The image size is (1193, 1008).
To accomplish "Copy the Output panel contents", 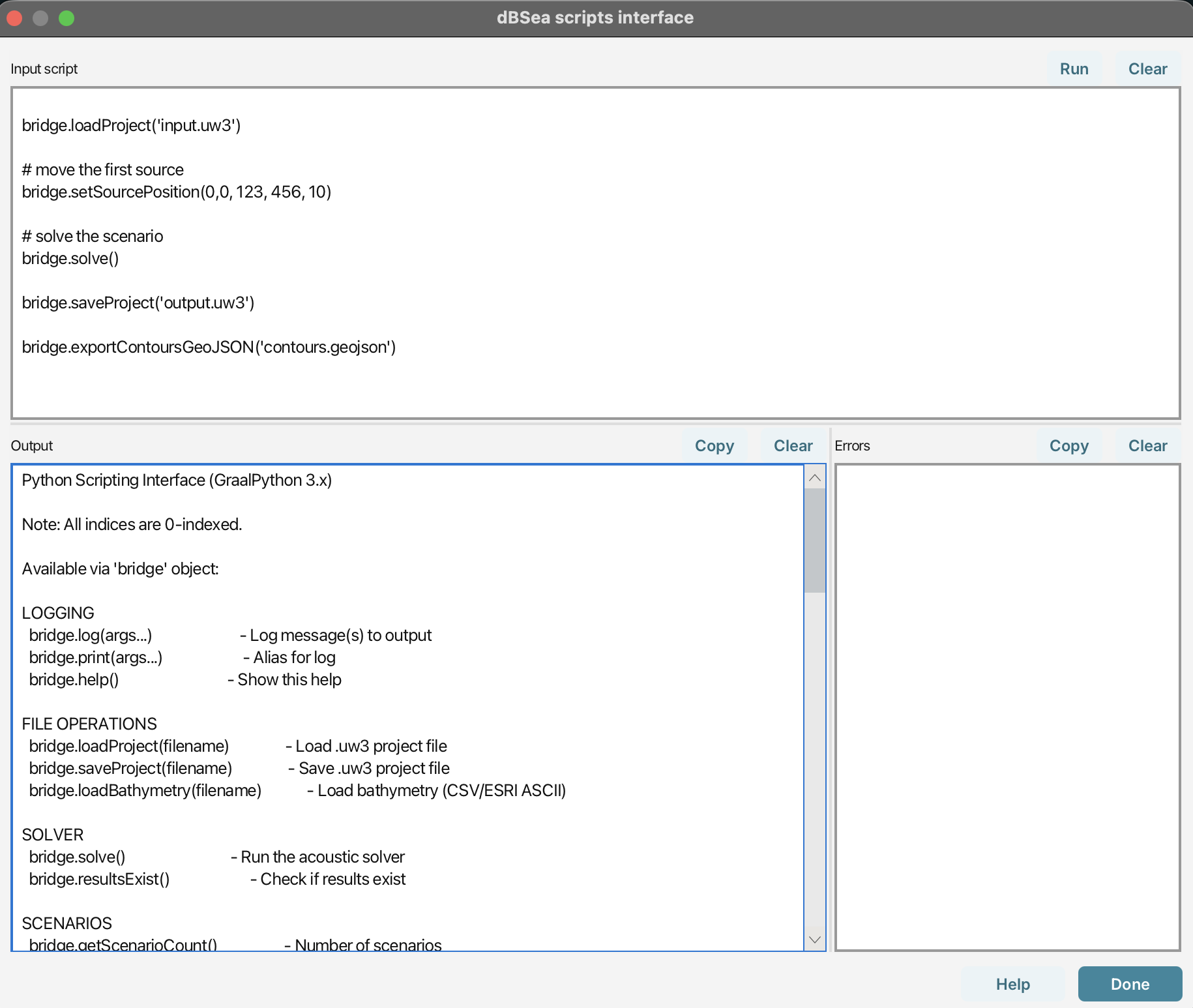I will [714, 445].
